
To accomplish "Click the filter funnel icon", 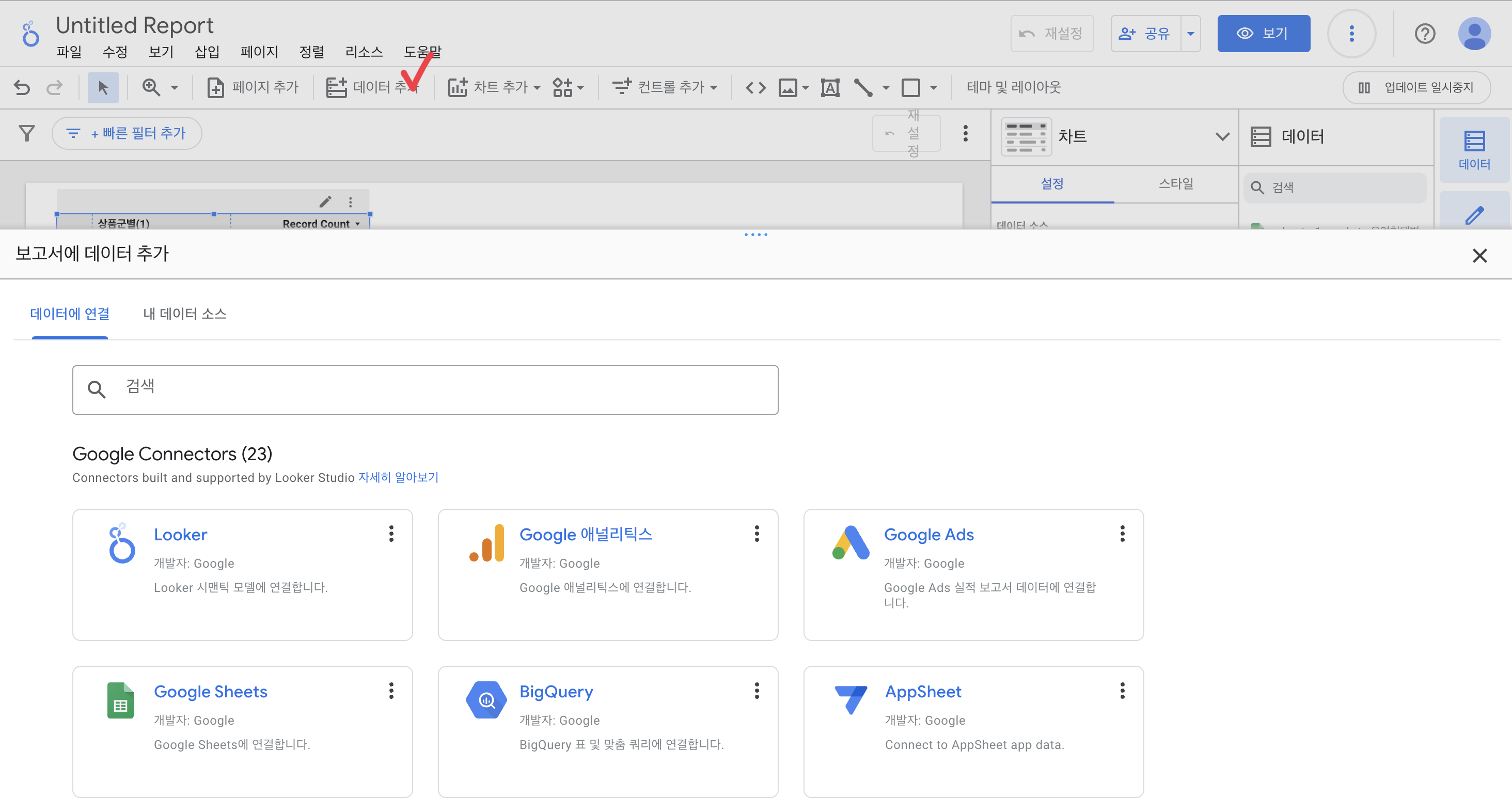I will point(26,133).
